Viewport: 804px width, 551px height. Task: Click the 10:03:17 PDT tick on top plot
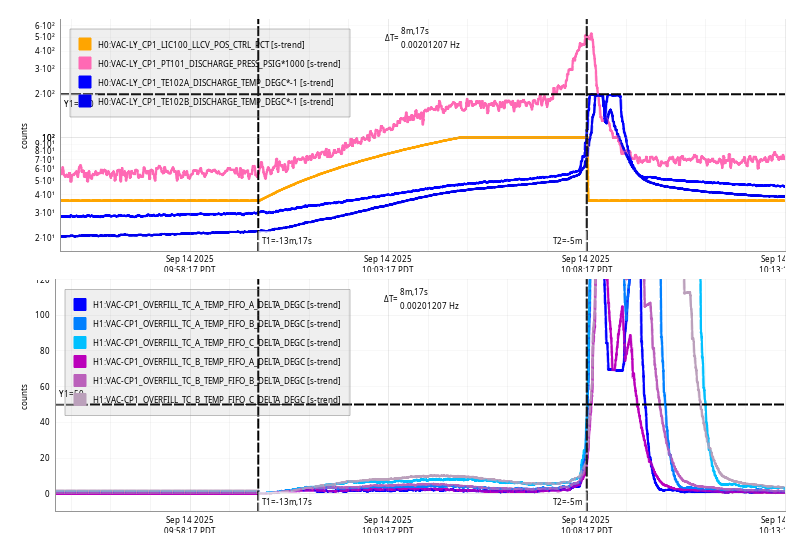(x=389, y=263)
